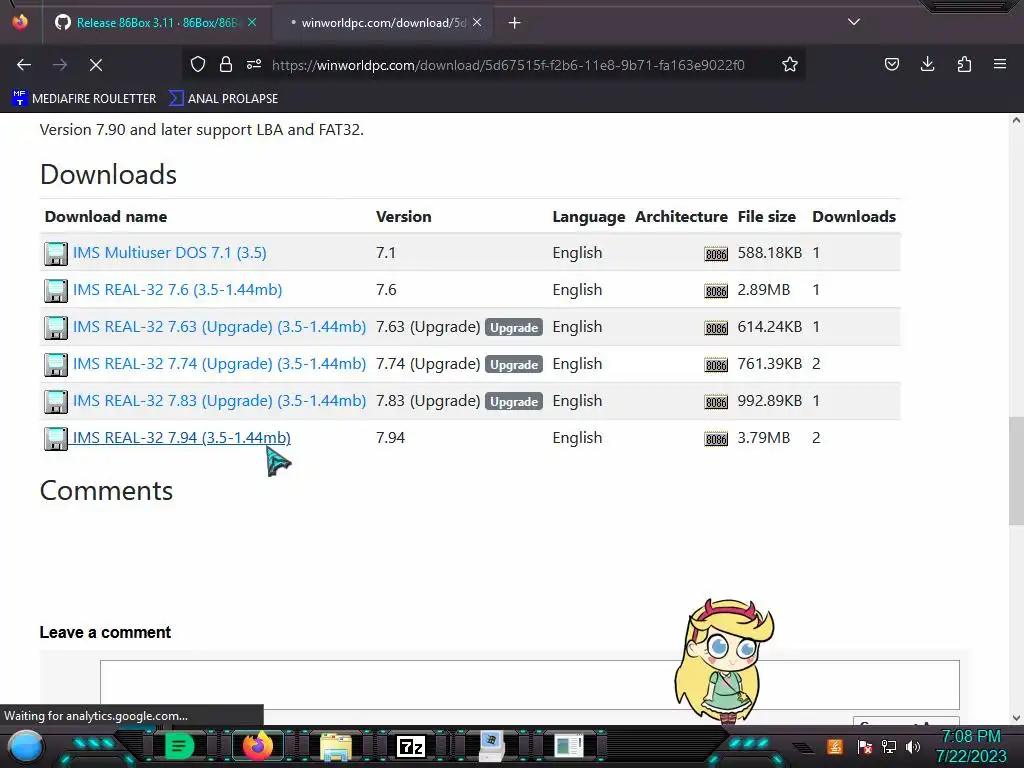This screenshot has height=768, width=1024.
Task: Open the bookmark beside MEDIAFIRE ROULETTER in the bookmarks toolbar
Action: click(x=223, y=99)
